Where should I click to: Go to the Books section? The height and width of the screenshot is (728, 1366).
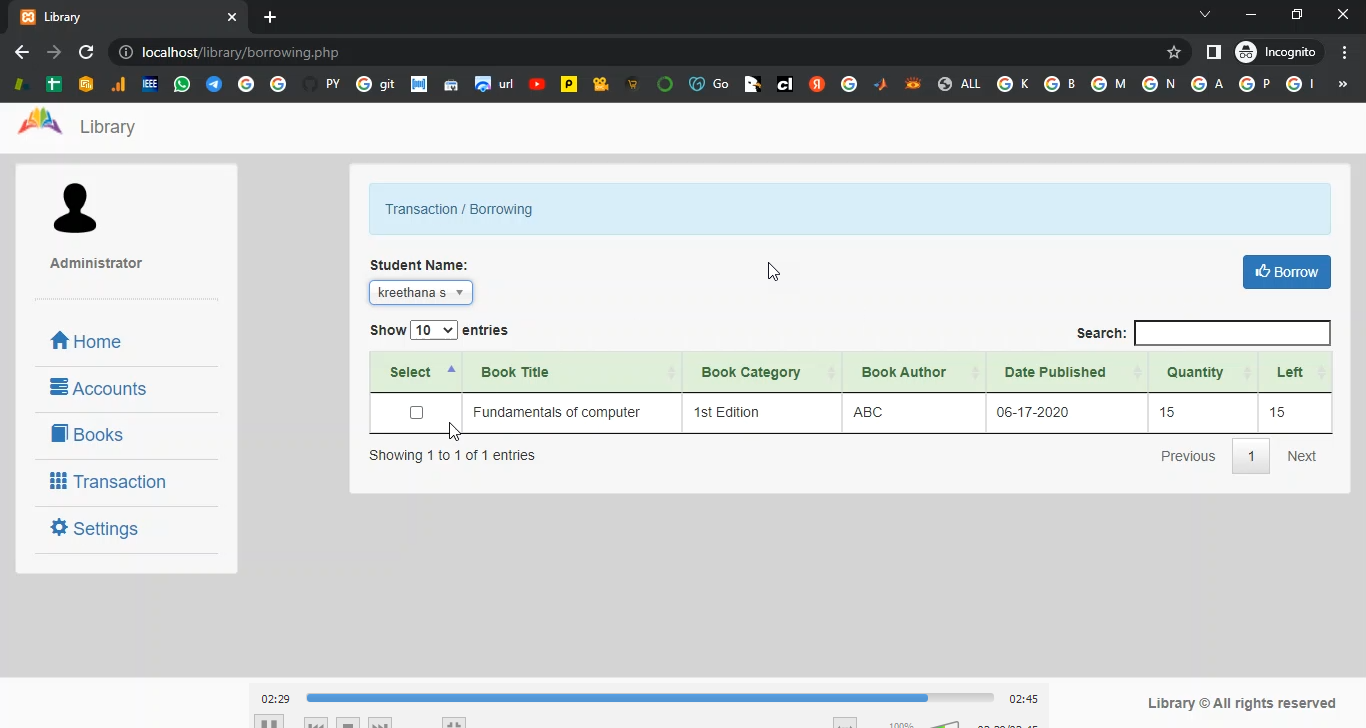86,435
